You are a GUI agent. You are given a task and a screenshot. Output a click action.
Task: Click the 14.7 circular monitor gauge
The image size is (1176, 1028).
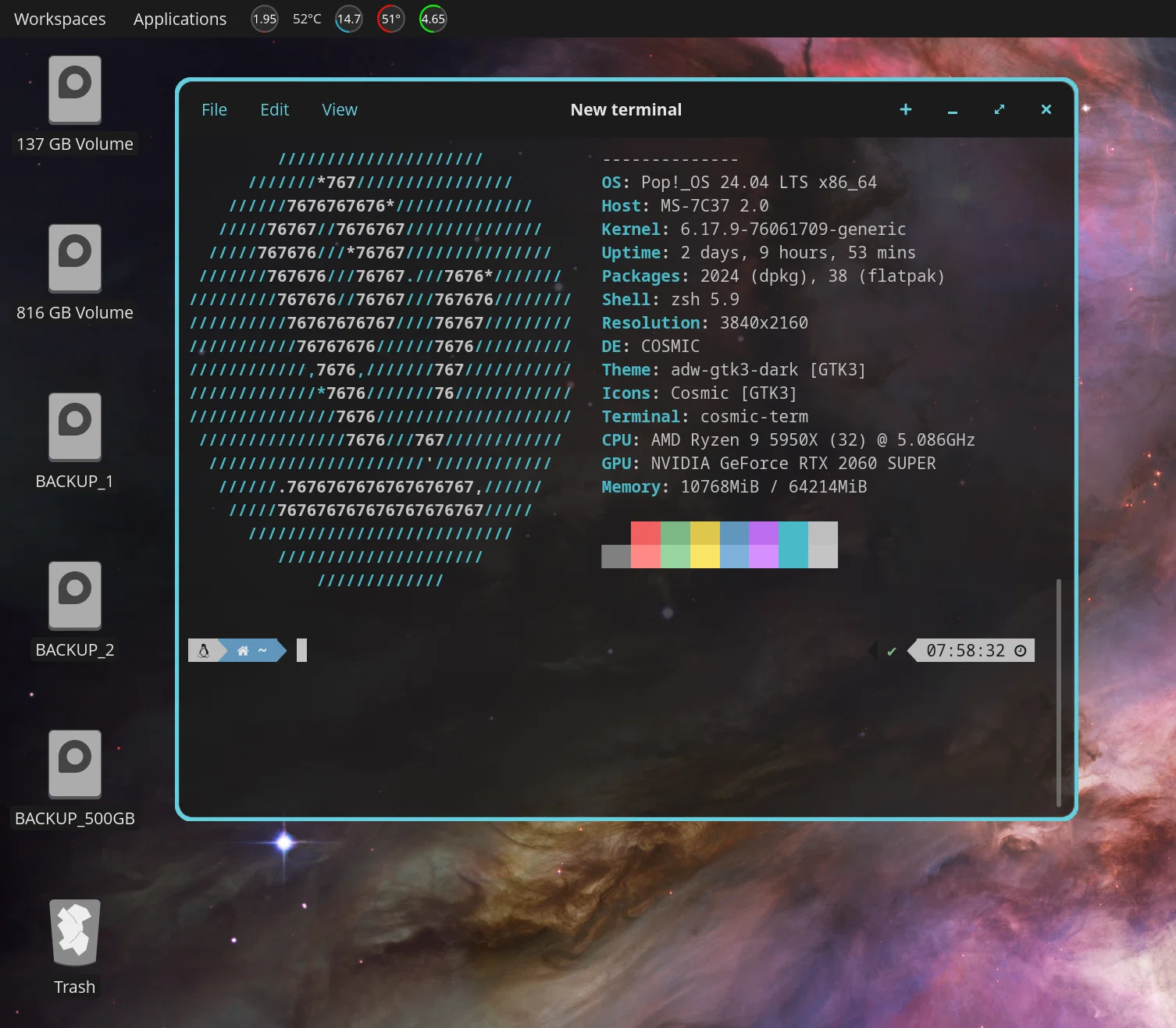[x=349, y=19]
